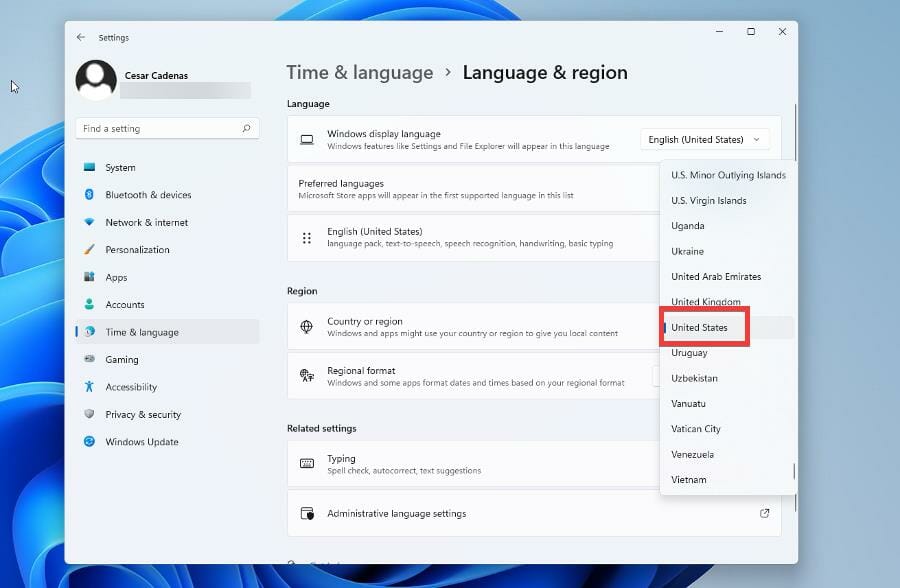Click the Find a setting search box
The width and height of the screenshot is (900, 588).
point(167,128)
